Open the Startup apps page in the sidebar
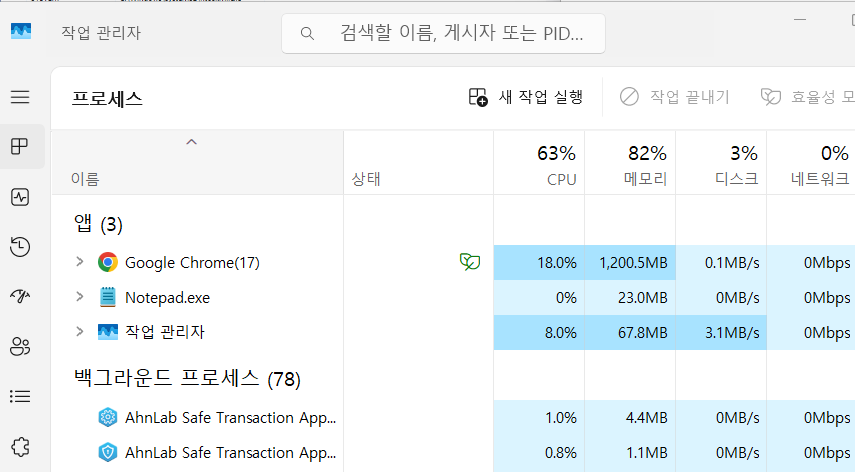This screenshot has height=472, width=855. point(20,296)
